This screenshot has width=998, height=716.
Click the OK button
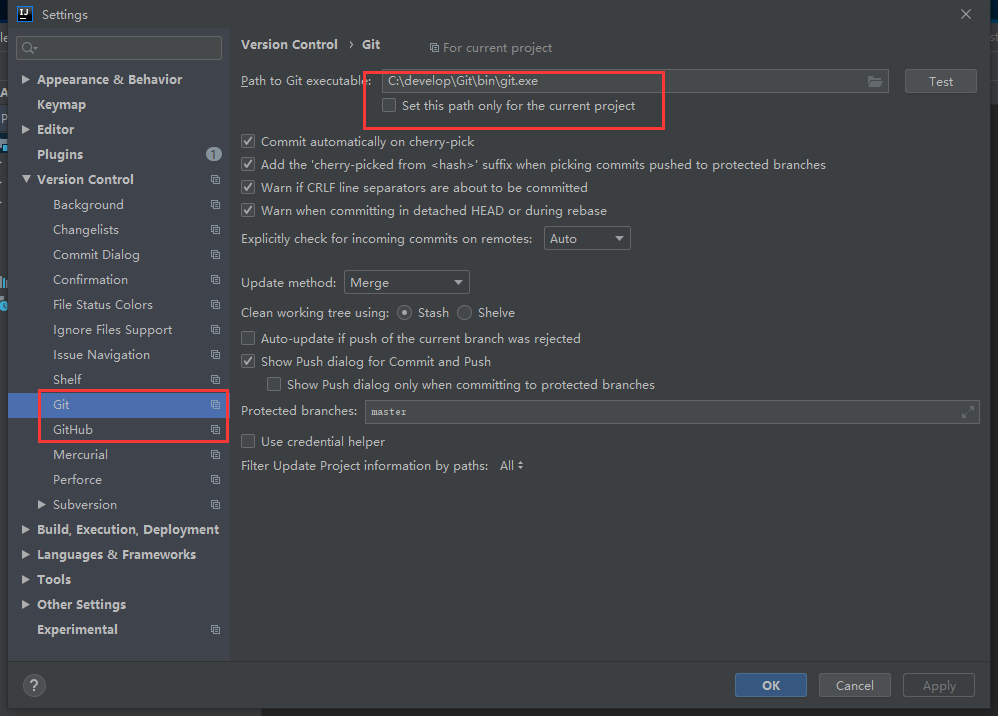coord(771,685)
